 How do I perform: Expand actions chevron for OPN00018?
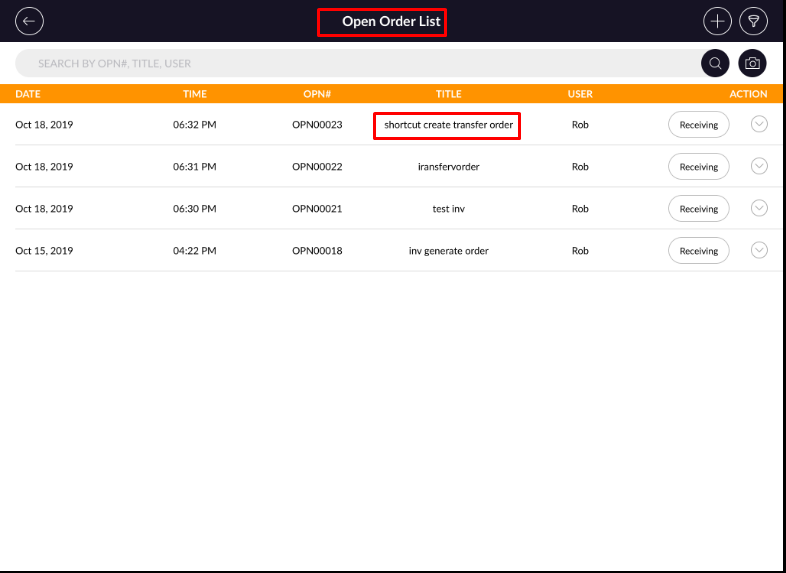pyautogui.click(x=759, y=250)
